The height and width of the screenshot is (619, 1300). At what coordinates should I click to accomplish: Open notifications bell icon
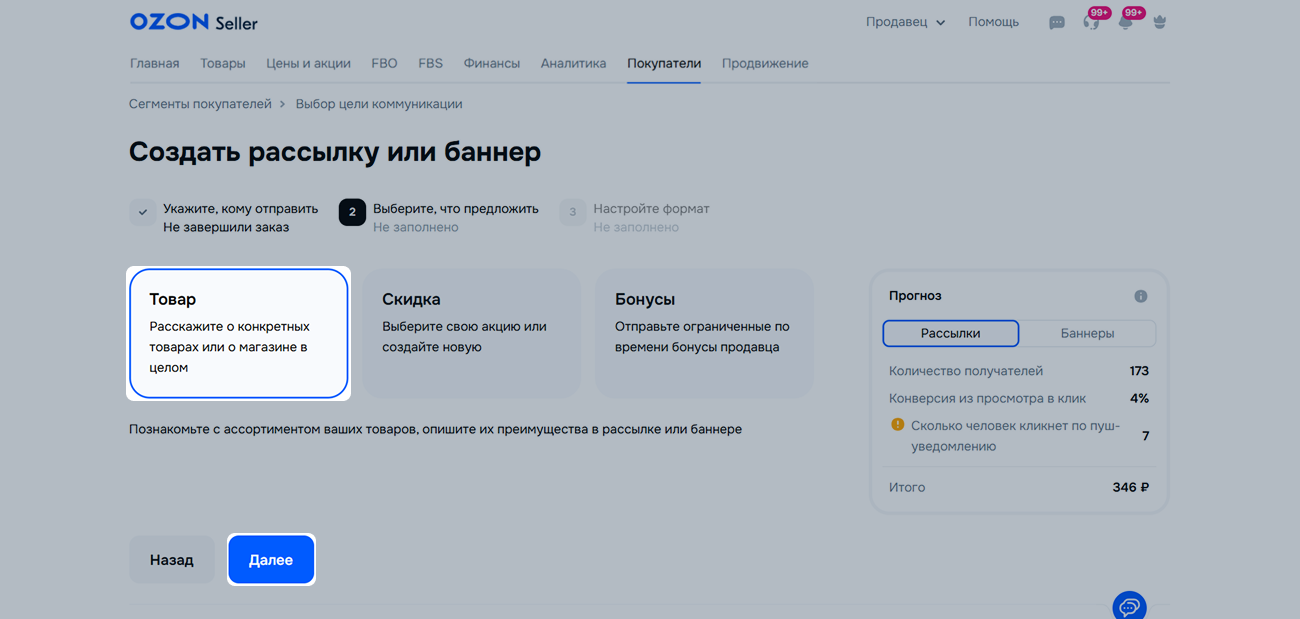pyautogui.click(x=1125, y=23)
